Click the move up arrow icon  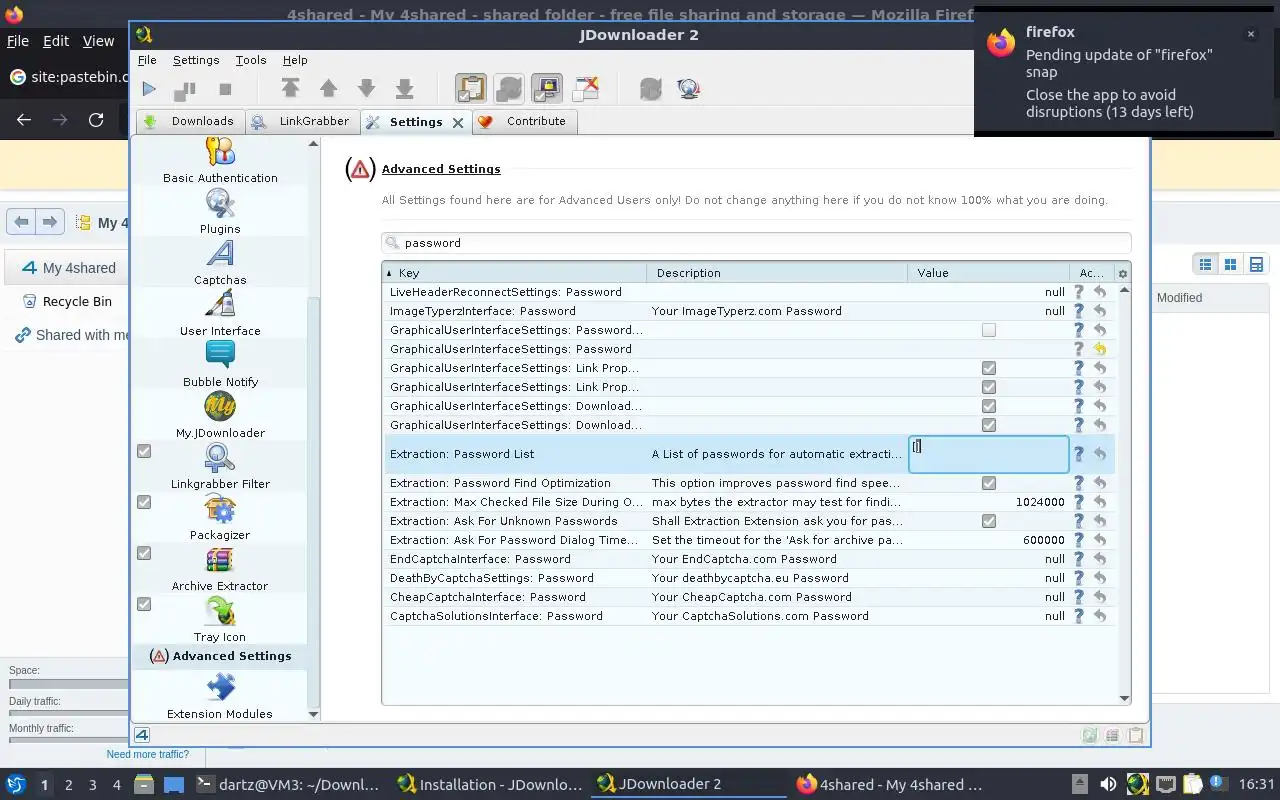328,89
